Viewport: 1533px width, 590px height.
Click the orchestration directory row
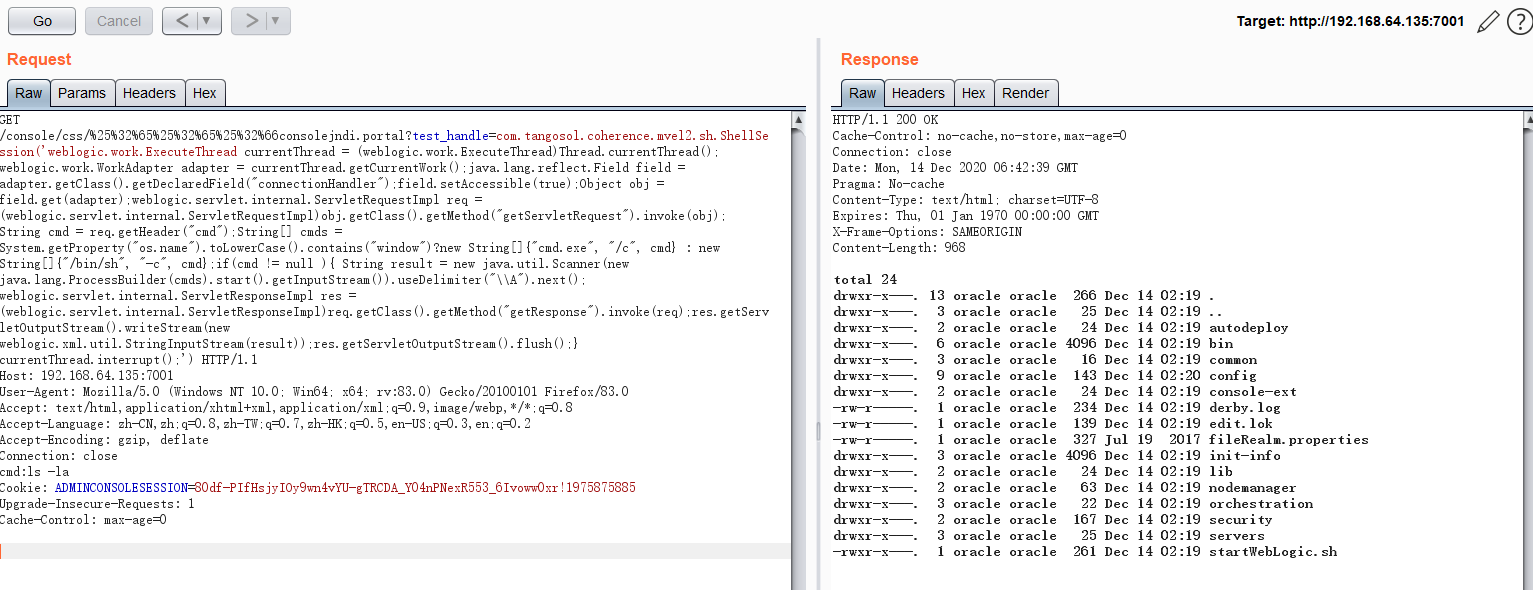(x=1073, y=503)
